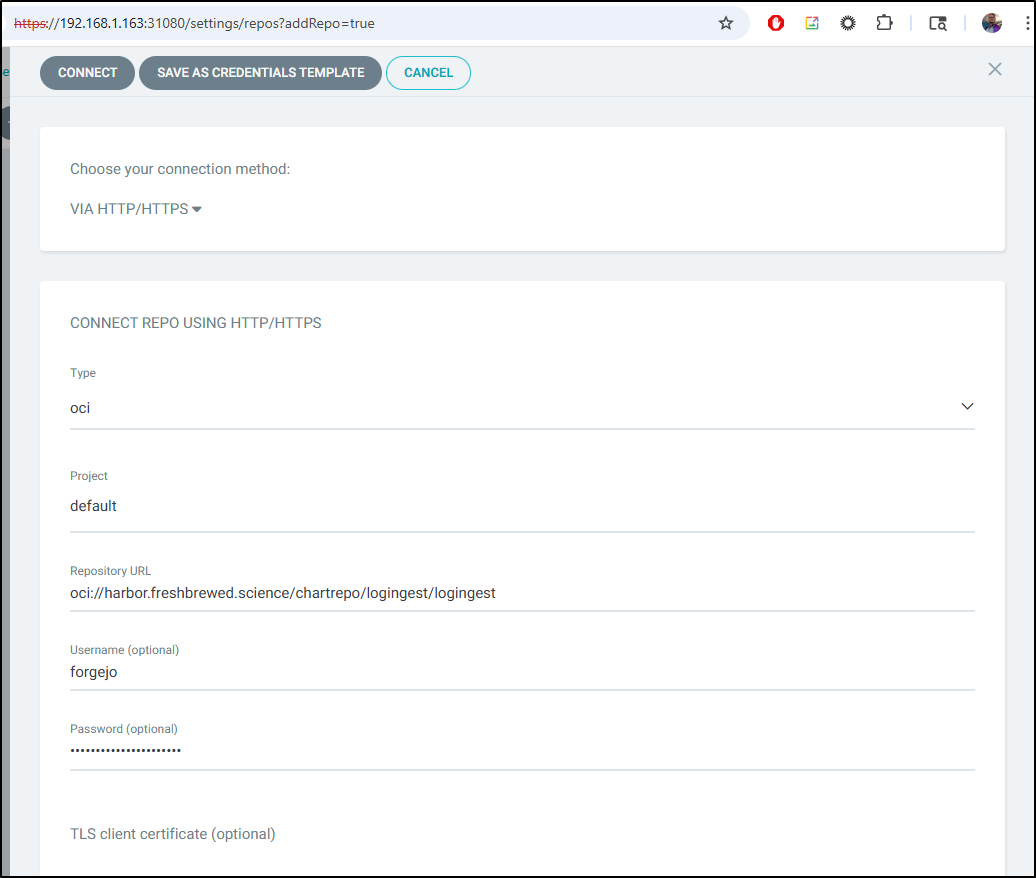
Task: Bookmark this page with the star icon
Action: 726,23
